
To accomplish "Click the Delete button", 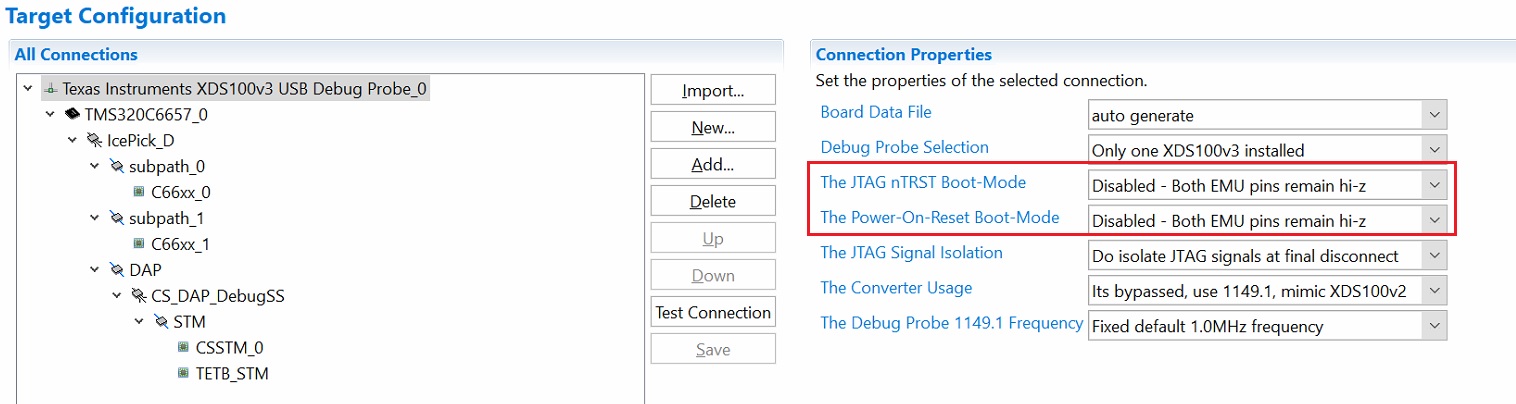I will (713, 201).
